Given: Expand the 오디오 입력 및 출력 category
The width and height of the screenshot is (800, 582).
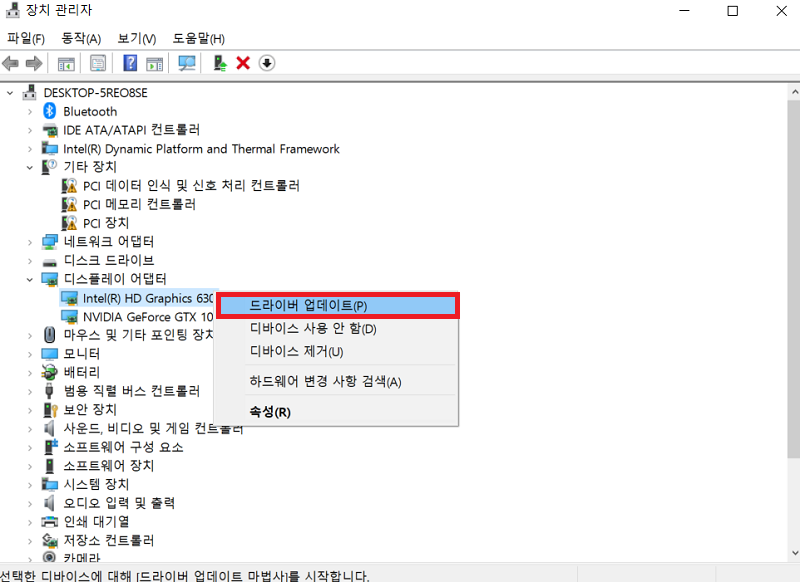Looking at the screenshot, I should tap(30, 504).
